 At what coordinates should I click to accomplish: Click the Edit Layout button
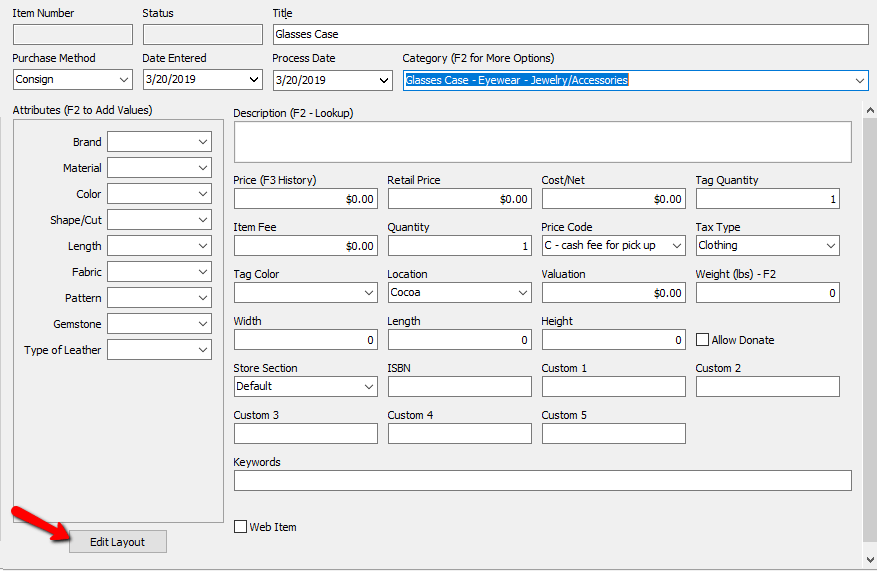[117, 541]
